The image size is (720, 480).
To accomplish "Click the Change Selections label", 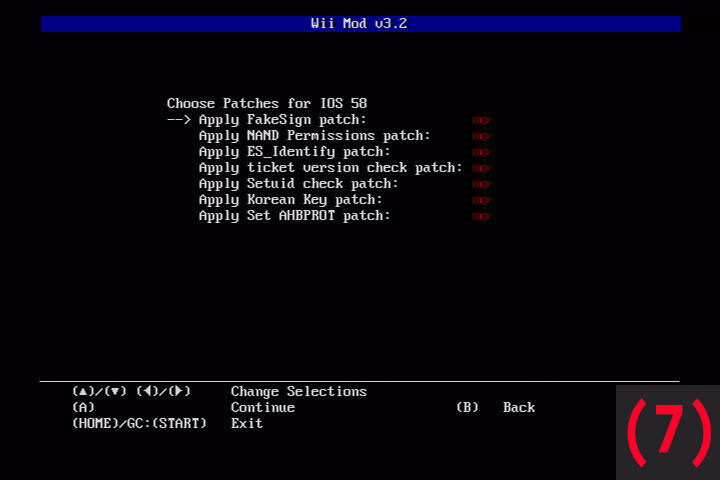I will coord(298,392).
